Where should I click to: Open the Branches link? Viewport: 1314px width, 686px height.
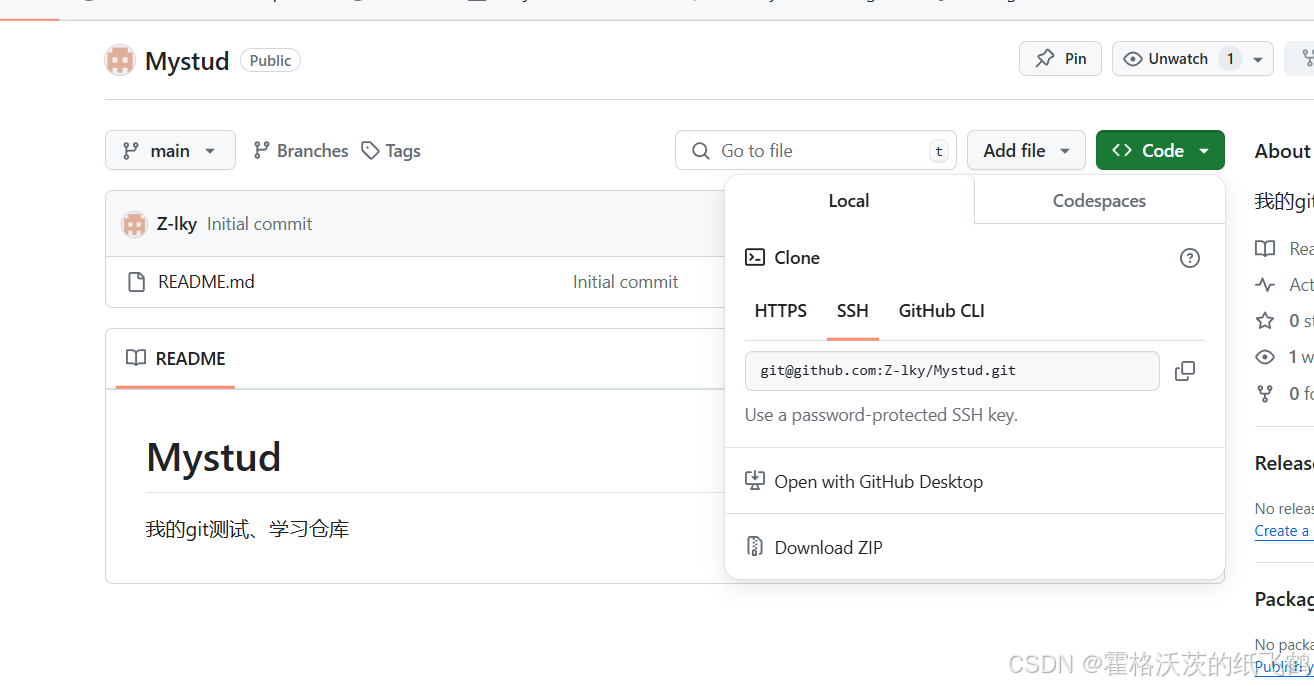pos(301,150)
